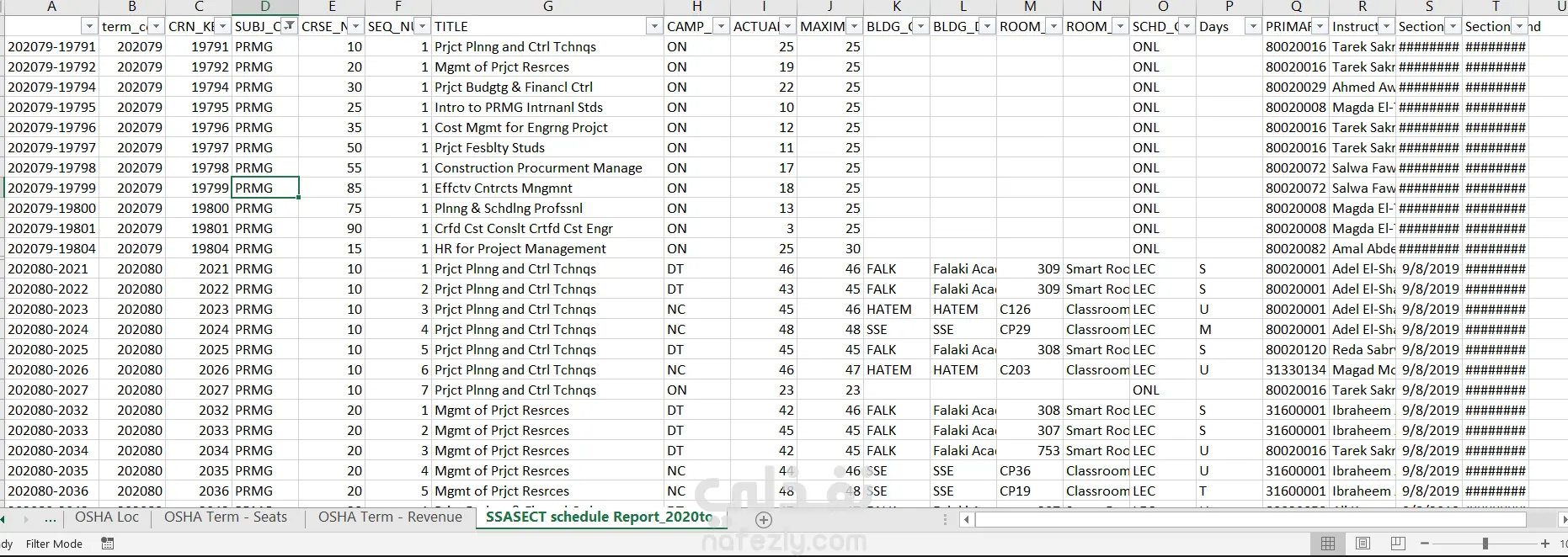Click cell '202080-2027' in column A

(x=51, y=390)
